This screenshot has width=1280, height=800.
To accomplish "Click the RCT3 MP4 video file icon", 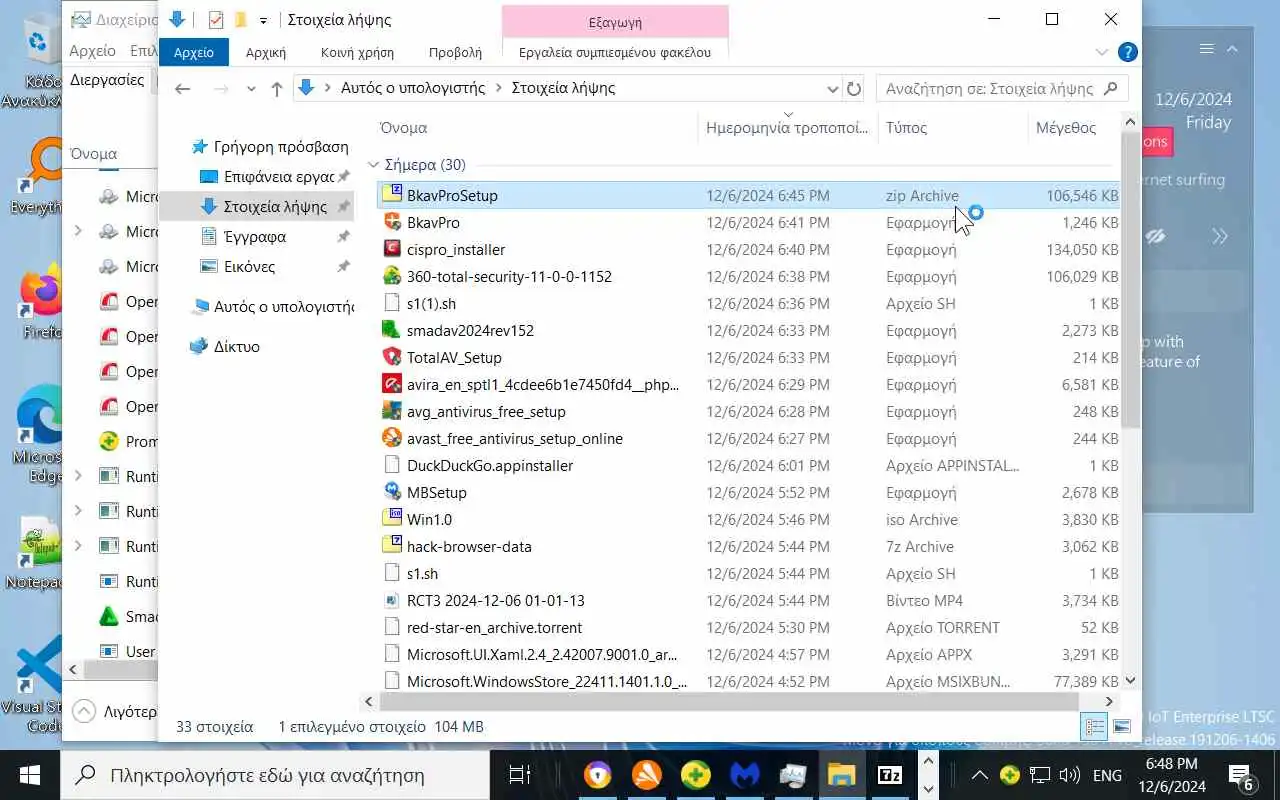I will (392, 600).
